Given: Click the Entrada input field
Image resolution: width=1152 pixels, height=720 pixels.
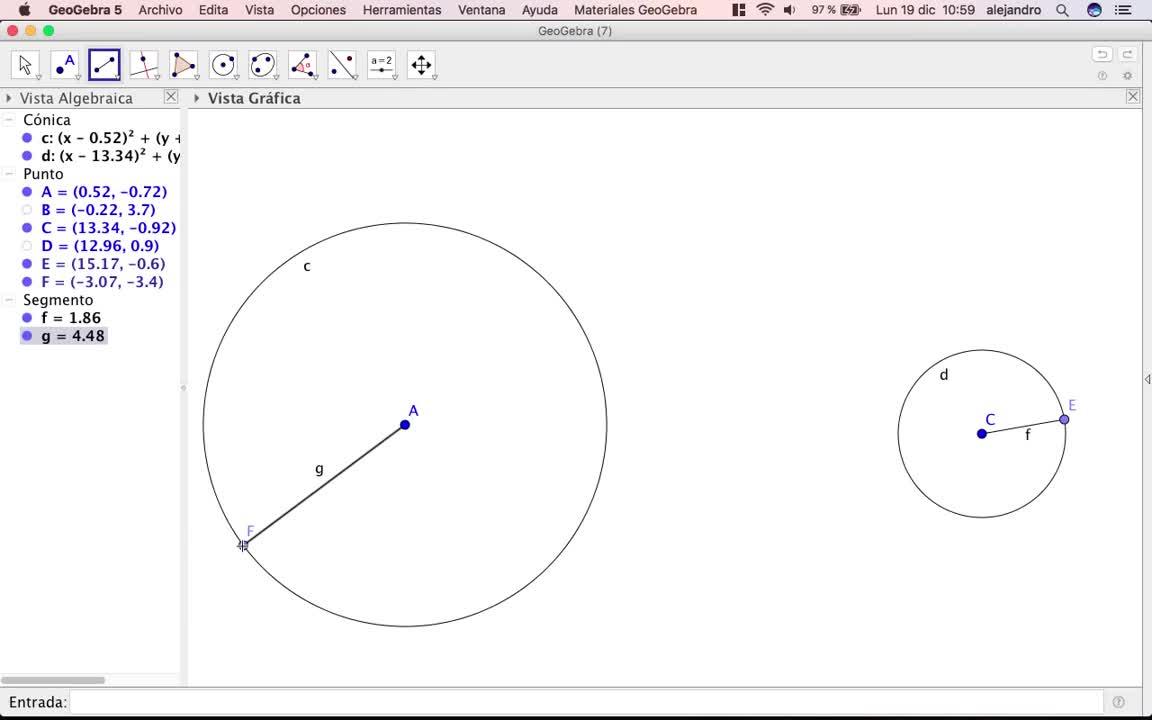Looking at the screenshot, I should tap(585, 702).
